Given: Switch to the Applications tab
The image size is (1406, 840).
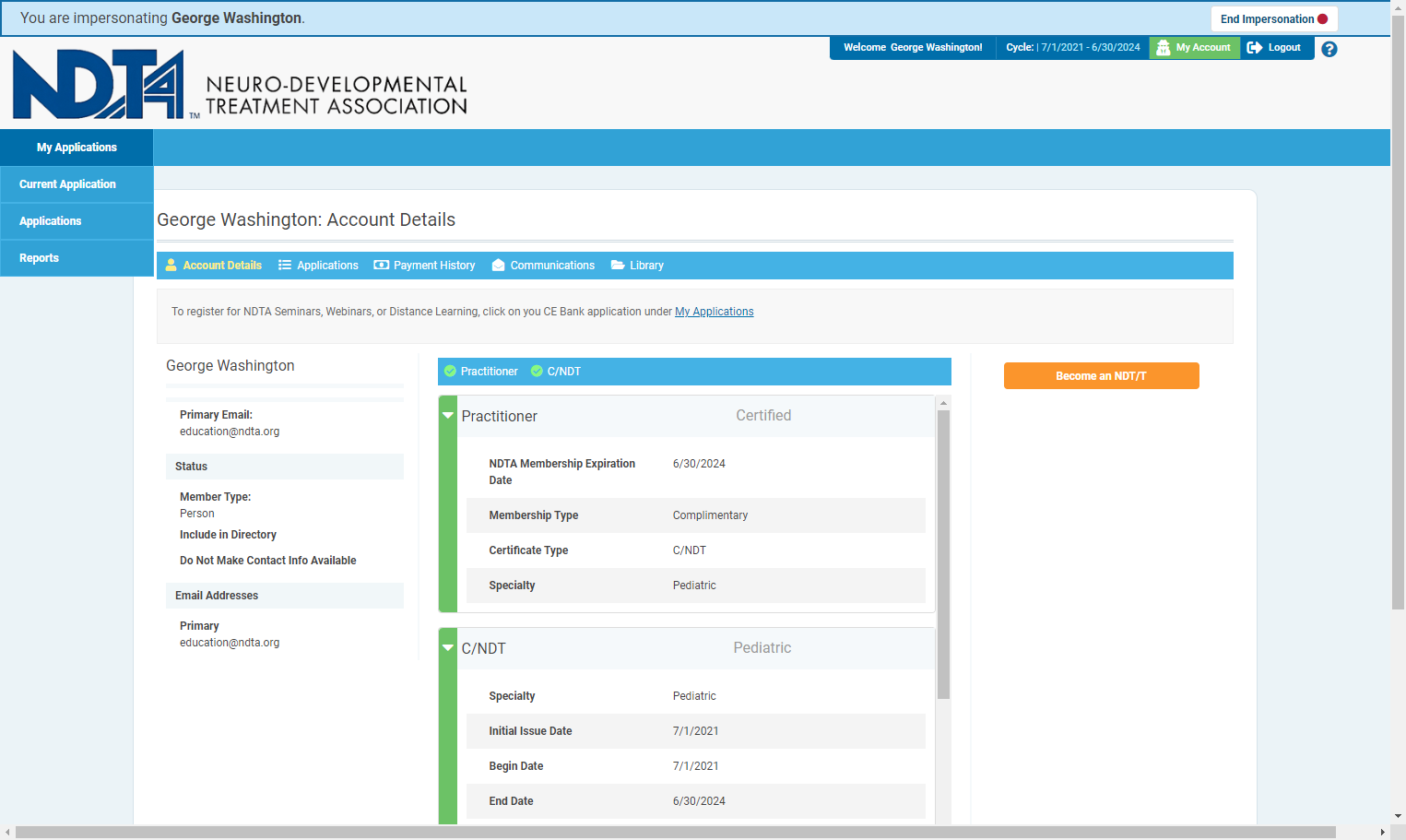Looking at the screenshot, I should (318, 266).
